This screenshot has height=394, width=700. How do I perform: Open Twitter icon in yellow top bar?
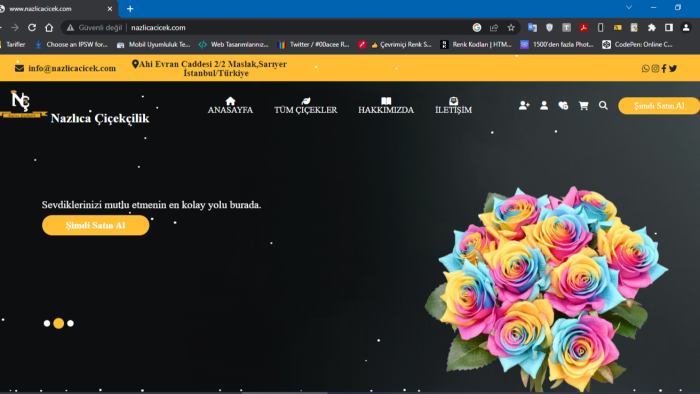[673, 68]
